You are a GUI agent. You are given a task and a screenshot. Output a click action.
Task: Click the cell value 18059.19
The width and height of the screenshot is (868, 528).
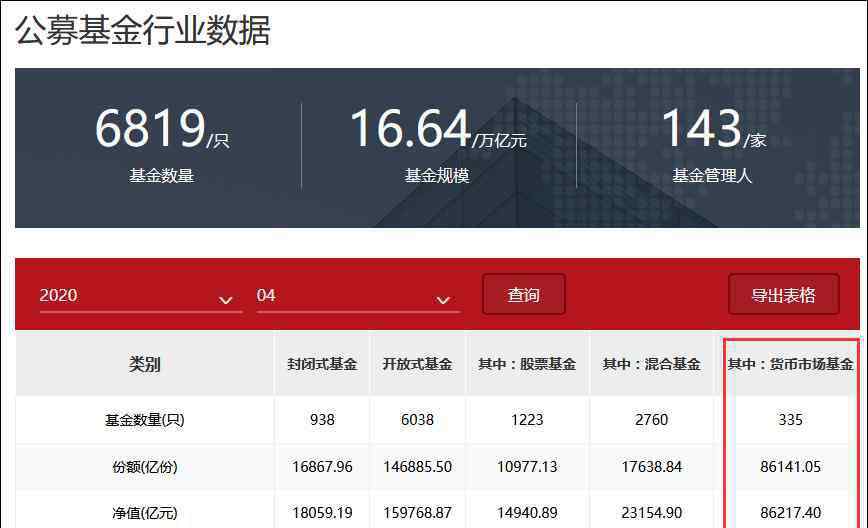click(322, 513)
